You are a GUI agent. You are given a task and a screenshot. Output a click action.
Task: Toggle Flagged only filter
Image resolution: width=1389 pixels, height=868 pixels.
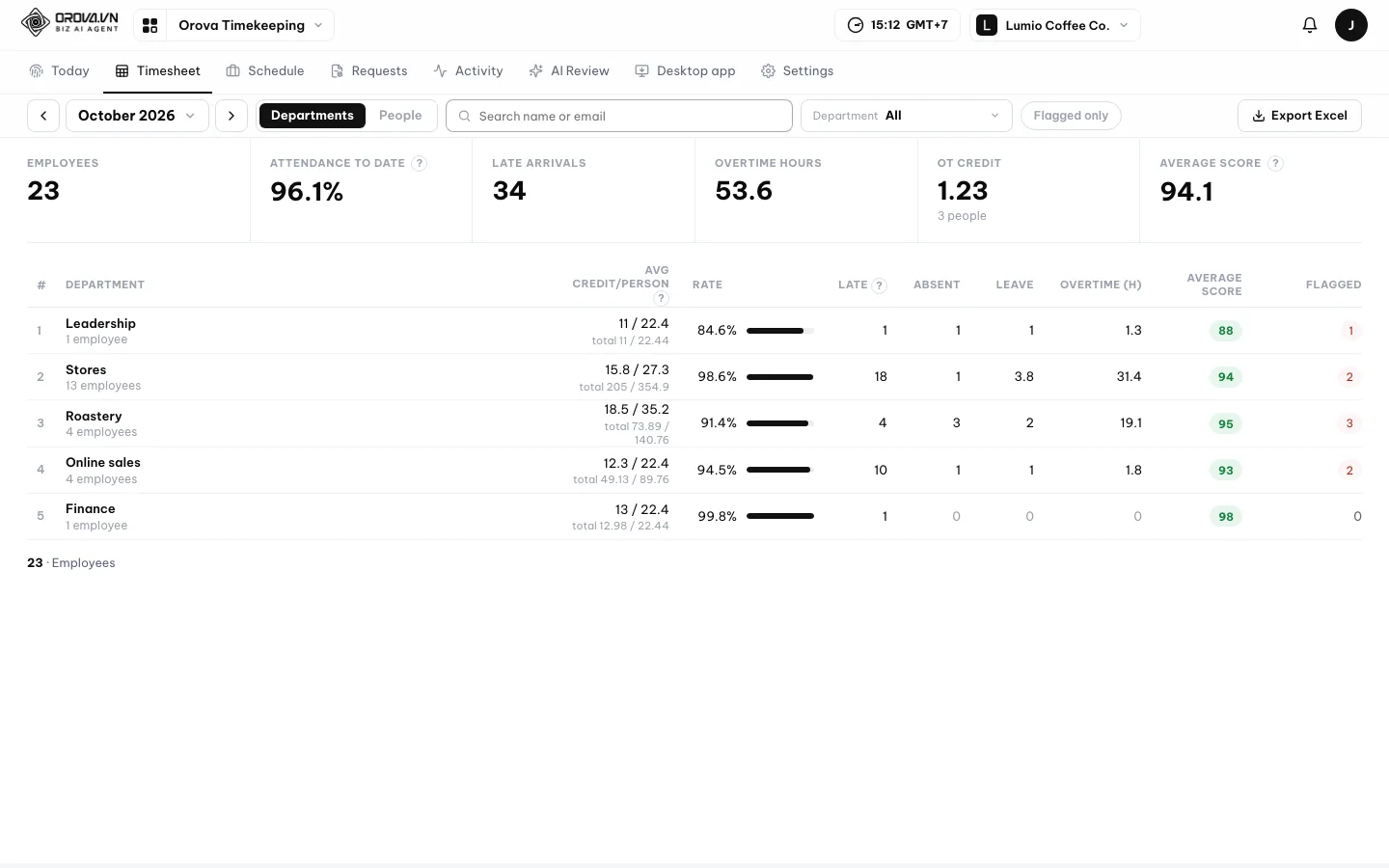(1071, 116)
